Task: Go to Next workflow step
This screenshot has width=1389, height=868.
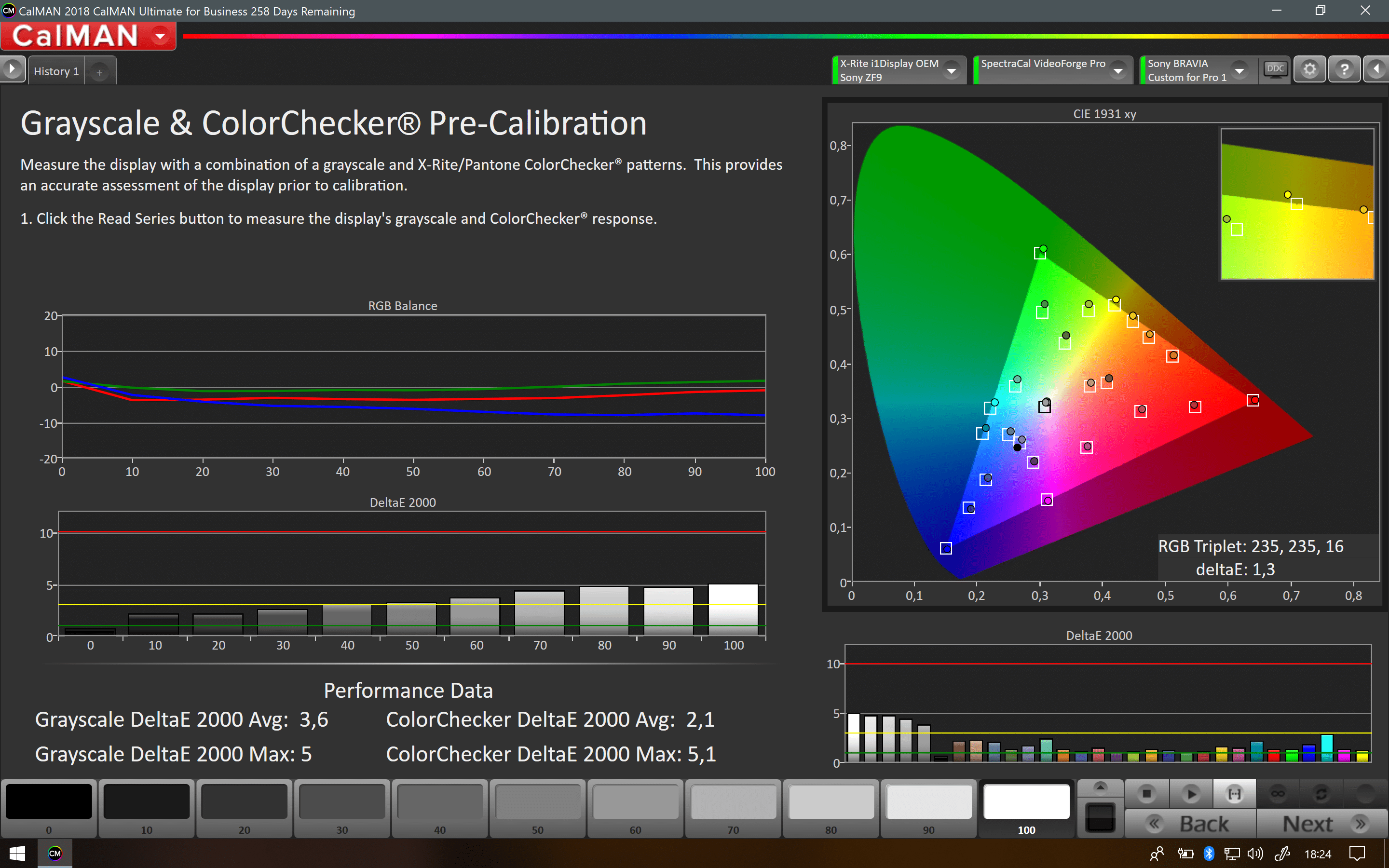Action: [x=1322, y=824]
